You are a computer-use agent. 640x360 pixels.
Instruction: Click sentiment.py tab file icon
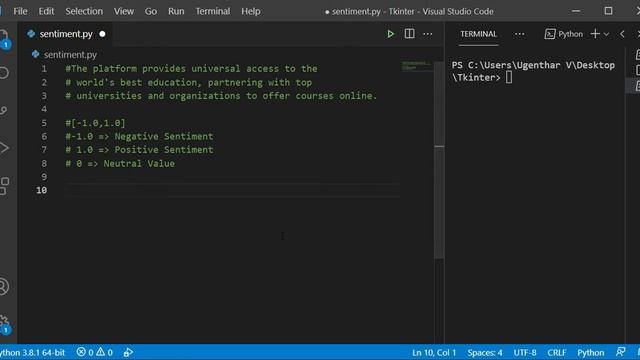pyautogui.click(x=31, y=34)
